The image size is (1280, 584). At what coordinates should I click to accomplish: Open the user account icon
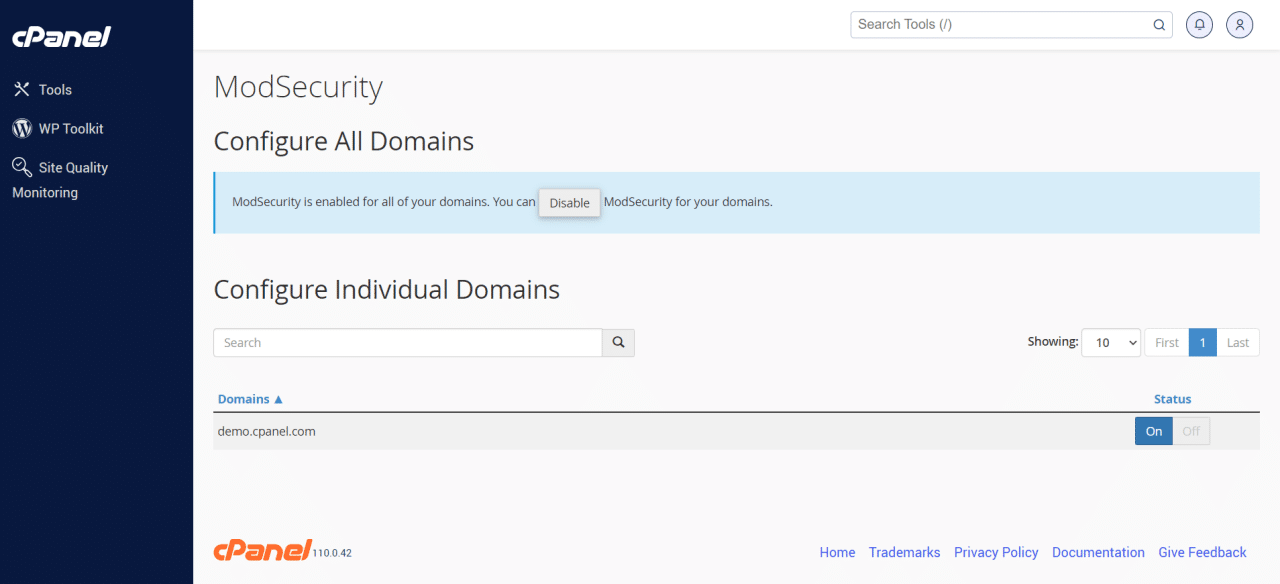click(x=1239, y=24)
